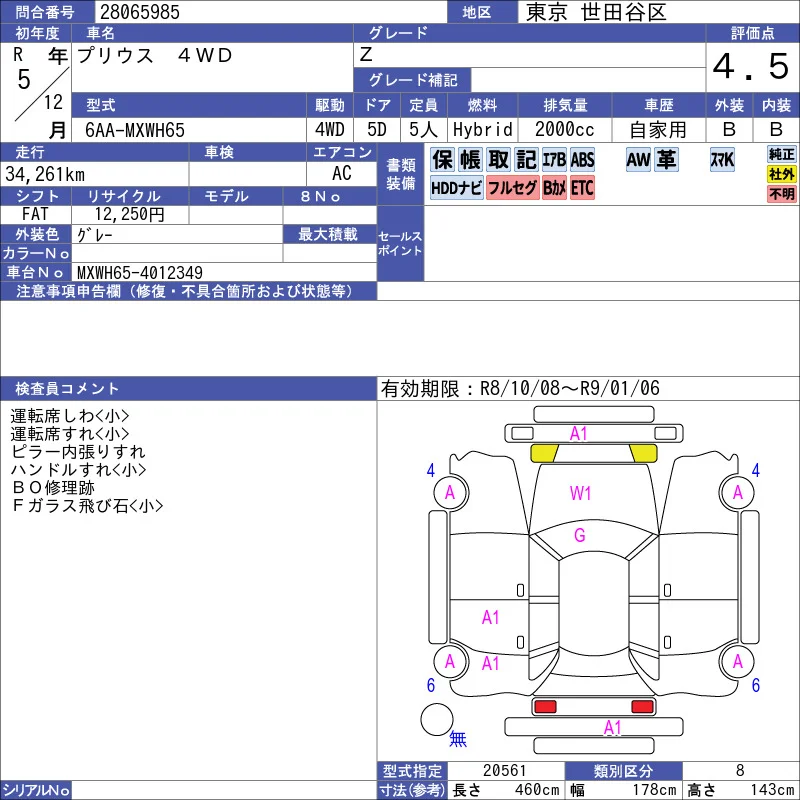Click the validity period R8/10/08～R9/01/06
The image size is (800, 800).
[x=570, y=388]
